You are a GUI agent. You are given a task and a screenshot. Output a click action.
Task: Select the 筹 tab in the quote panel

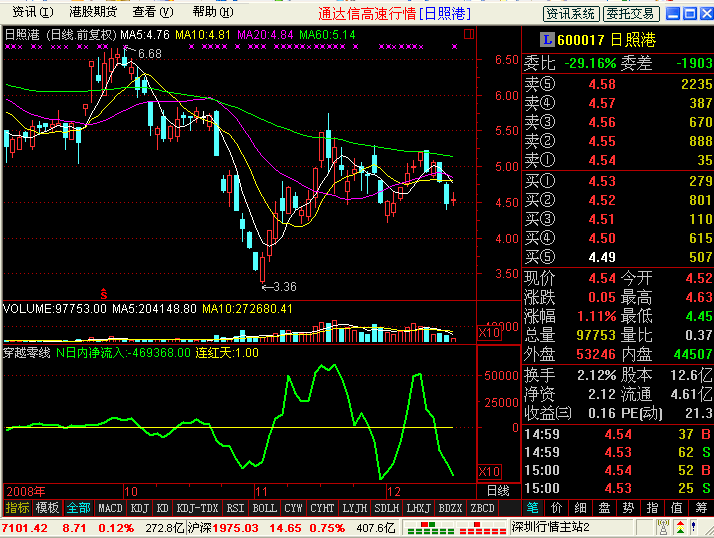(x=701, y=507)
